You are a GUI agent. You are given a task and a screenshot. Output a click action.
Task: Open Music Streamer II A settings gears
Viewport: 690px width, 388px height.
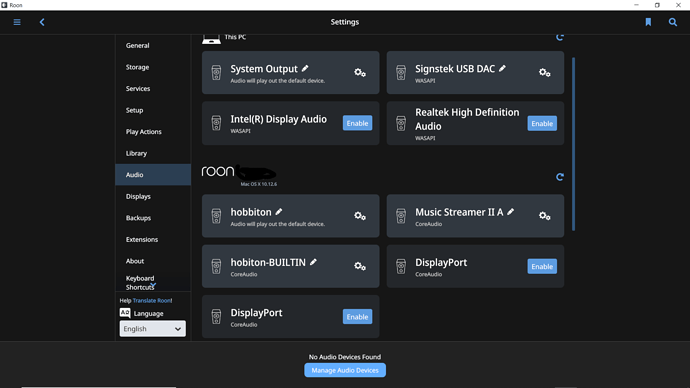click(x=545, y=216)
